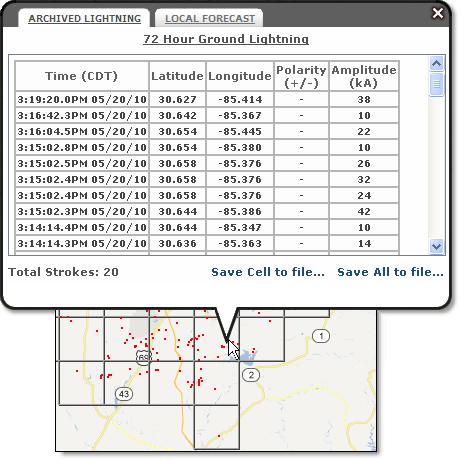
Task: Click Route 43 shield on map
Action: [124, 394]
